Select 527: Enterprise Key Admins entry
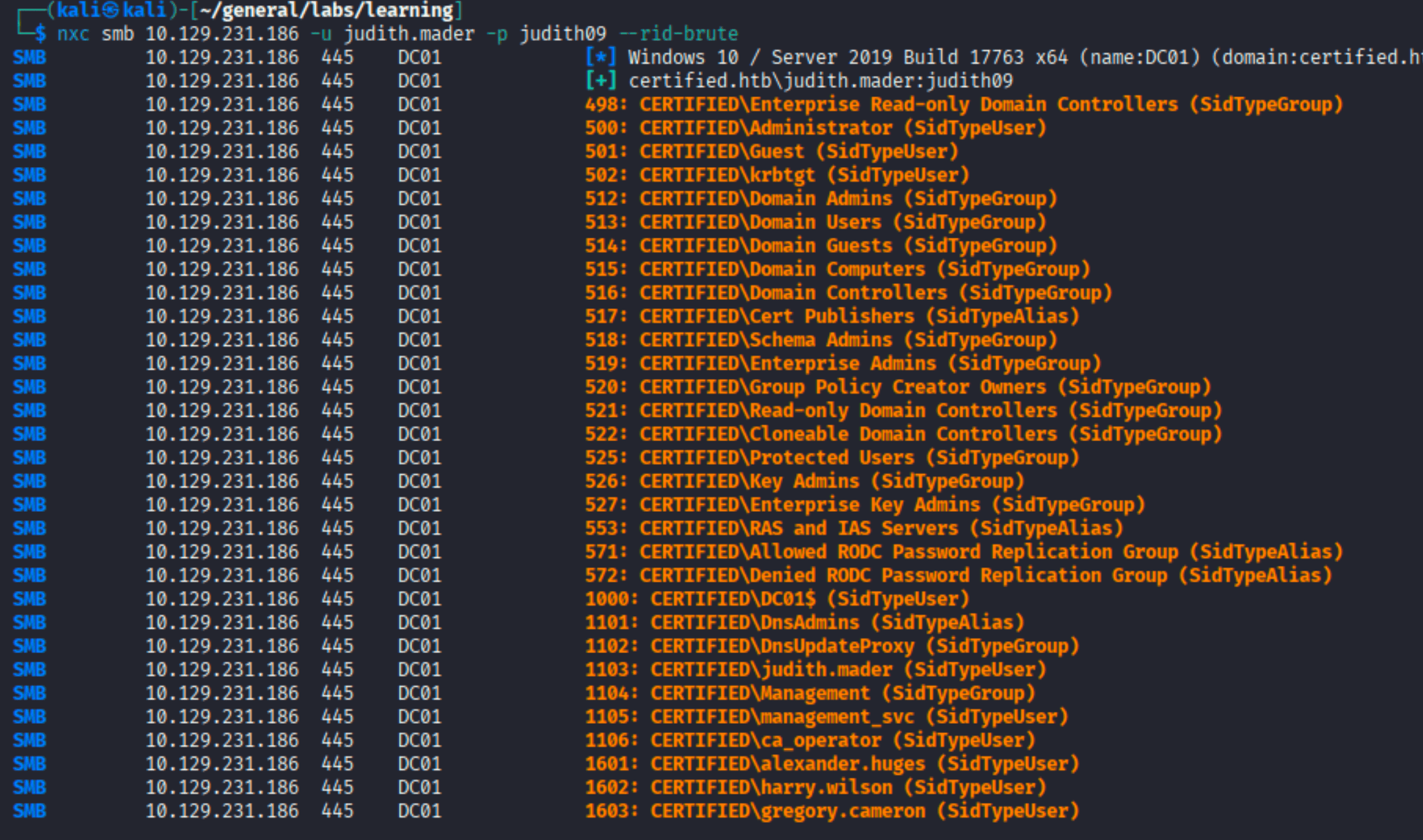Viewport: 1423px width, 840px height. 865,505
